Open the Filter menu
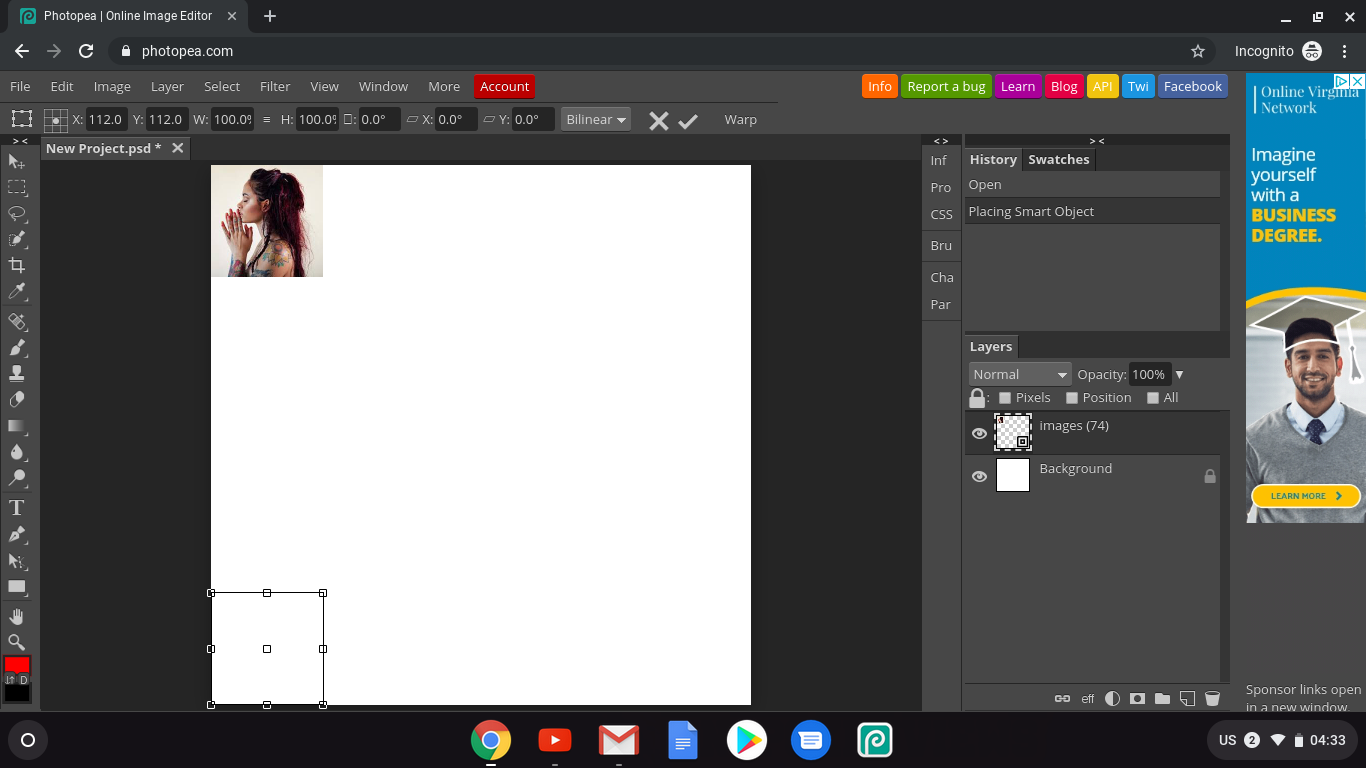The width and height of the screenshot is (1366, 768). [275, 86]
